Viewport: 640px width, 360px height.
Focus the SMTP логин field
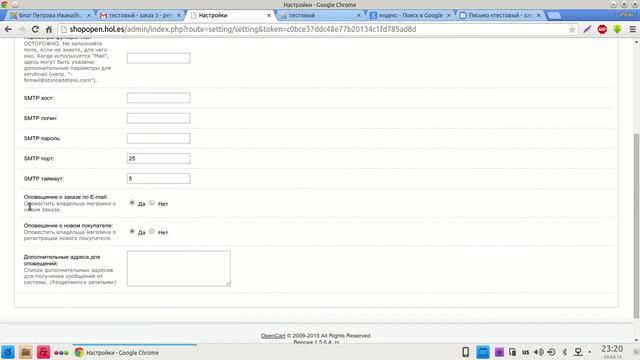tap(158, 118)
